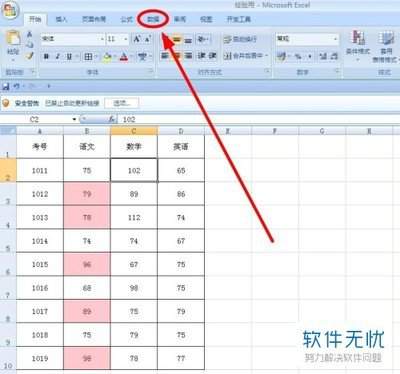Open the number format dropdown
400x374 pixels.
335,39
